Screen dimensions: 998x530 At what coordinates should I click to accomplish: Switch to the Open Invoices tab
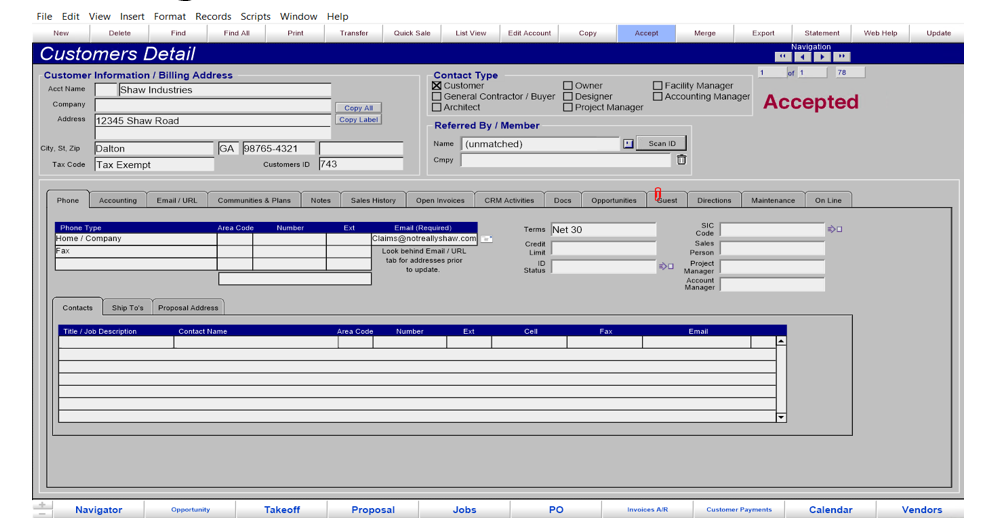tap(440, 200)
